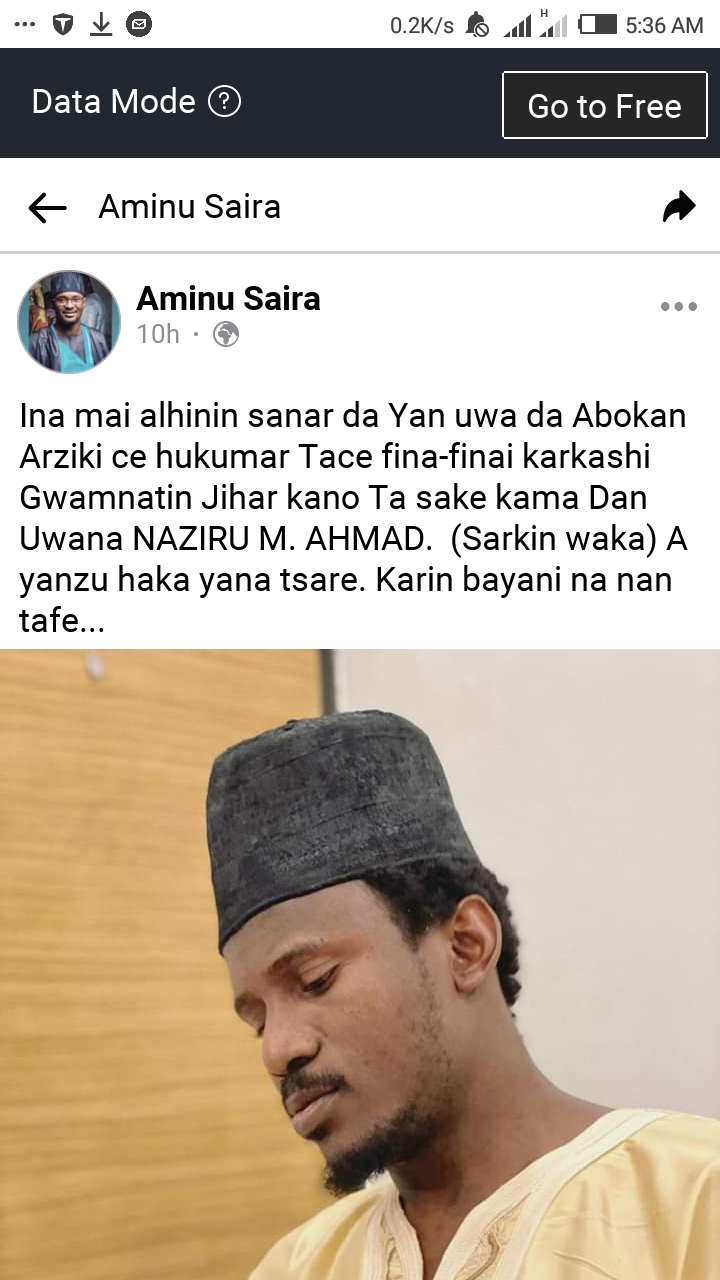Tap the 5:36 AM clock
The width and height of the screenshot is (720, 1280).
coord(665,25)
